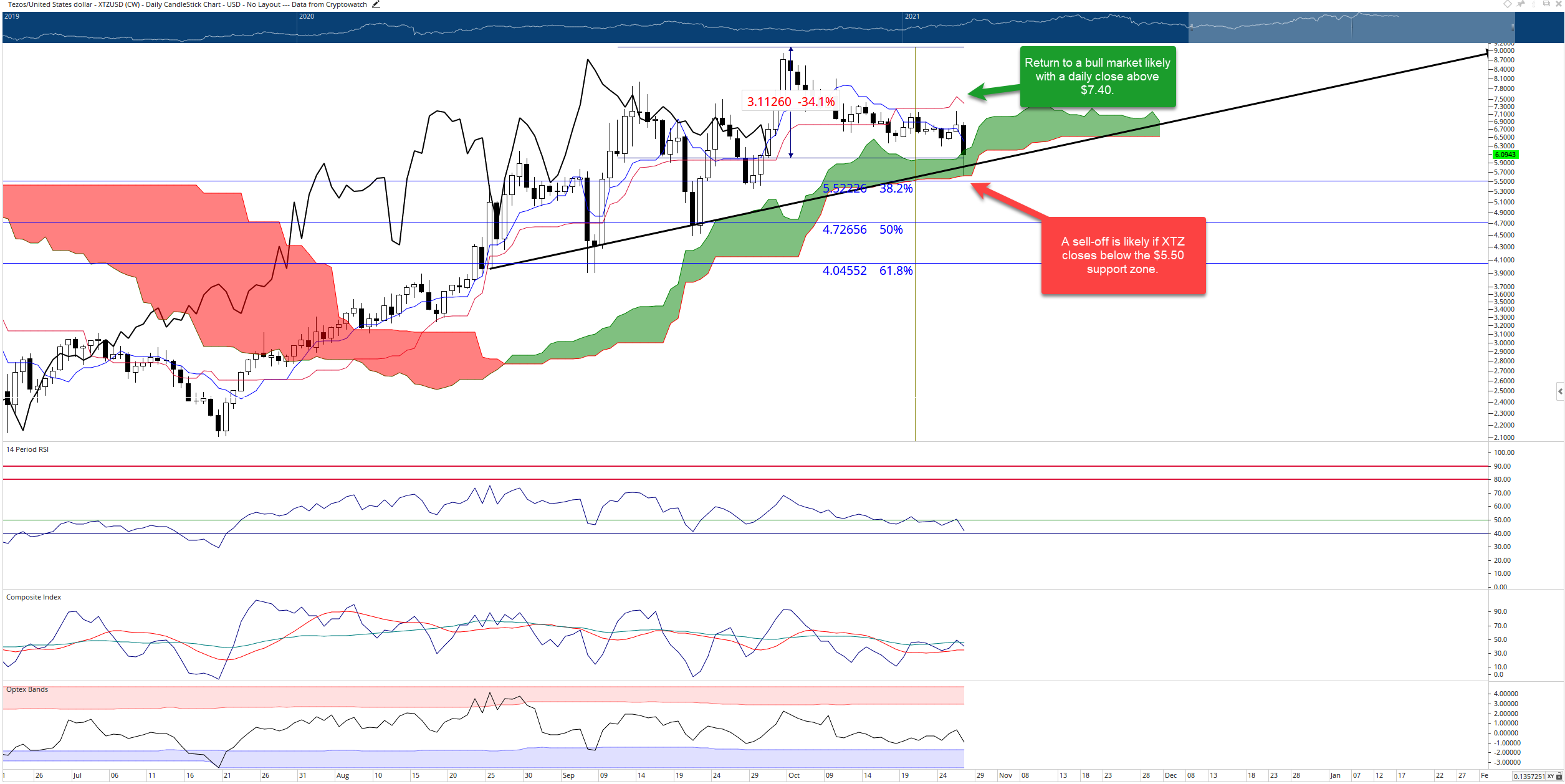
Task: Click the info icon in top-right toolbar
Action: tap(1534, 4)
